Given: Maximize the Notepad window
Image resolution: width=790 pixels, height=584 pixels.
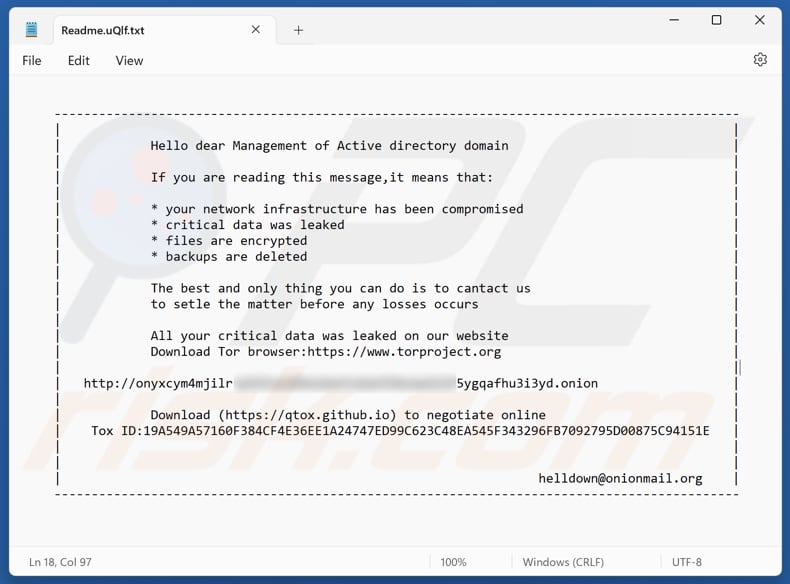Looking at the screenshot, I should click(716, 20).
